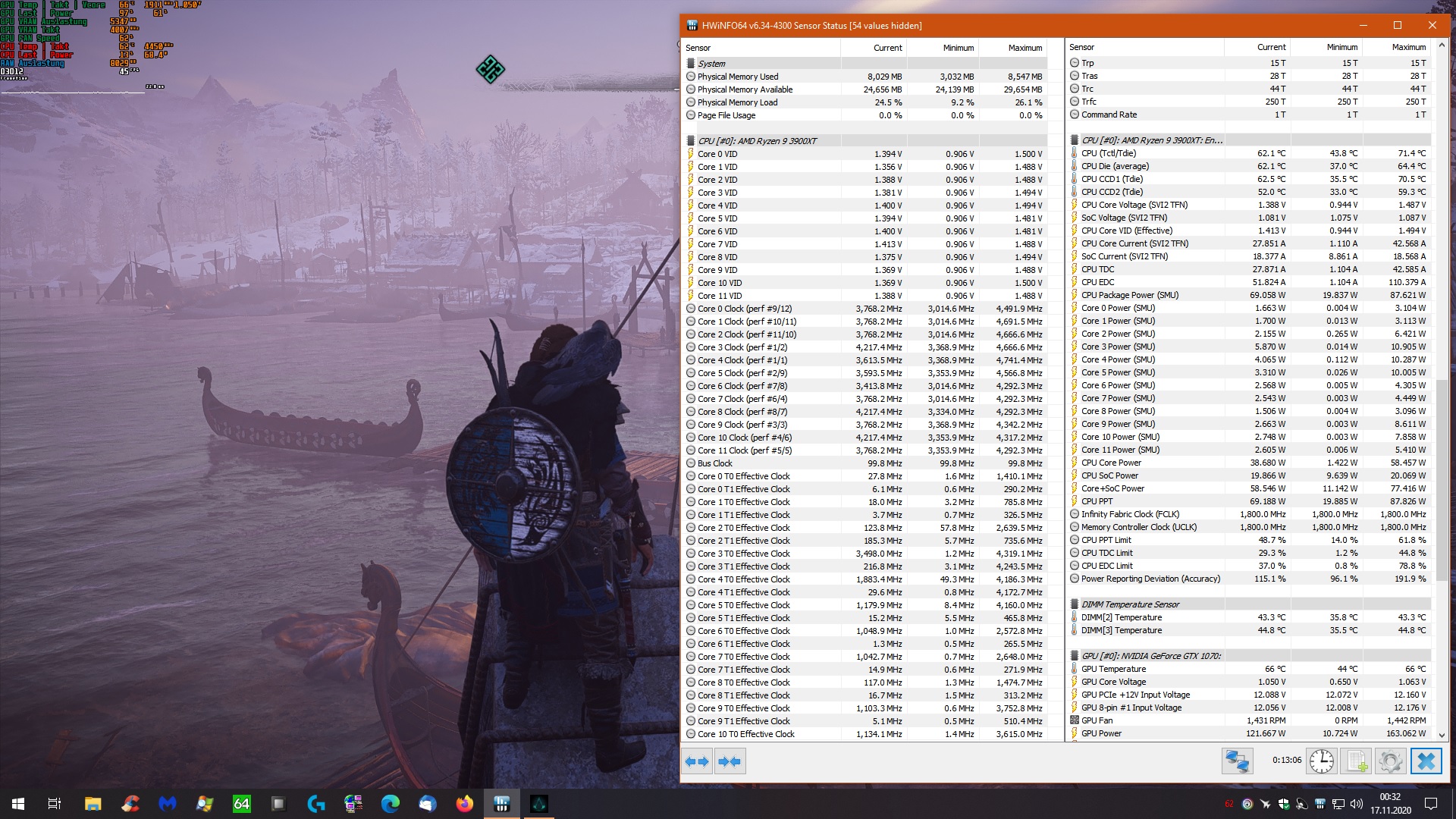This screenshot has width=1456, height=819.
Task: Collapse the GPU [#0] NVIDIA GeForce GTX 1070 group
Action: 1150,656
